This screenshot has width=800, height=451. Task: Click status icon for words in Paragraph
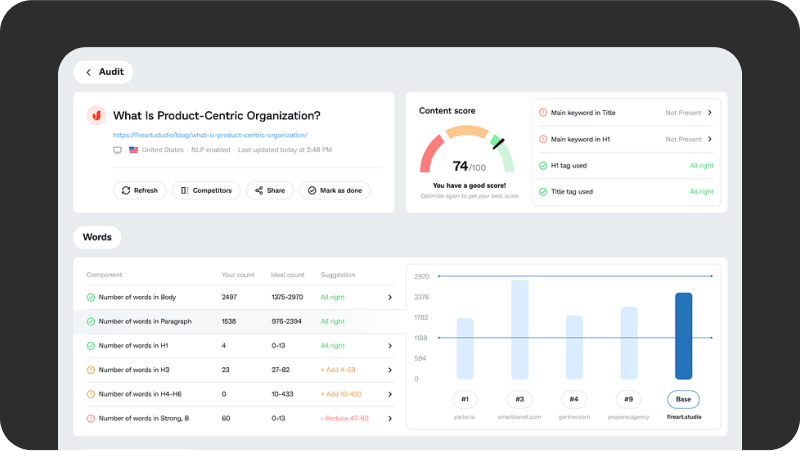click(x=90, y=321)
